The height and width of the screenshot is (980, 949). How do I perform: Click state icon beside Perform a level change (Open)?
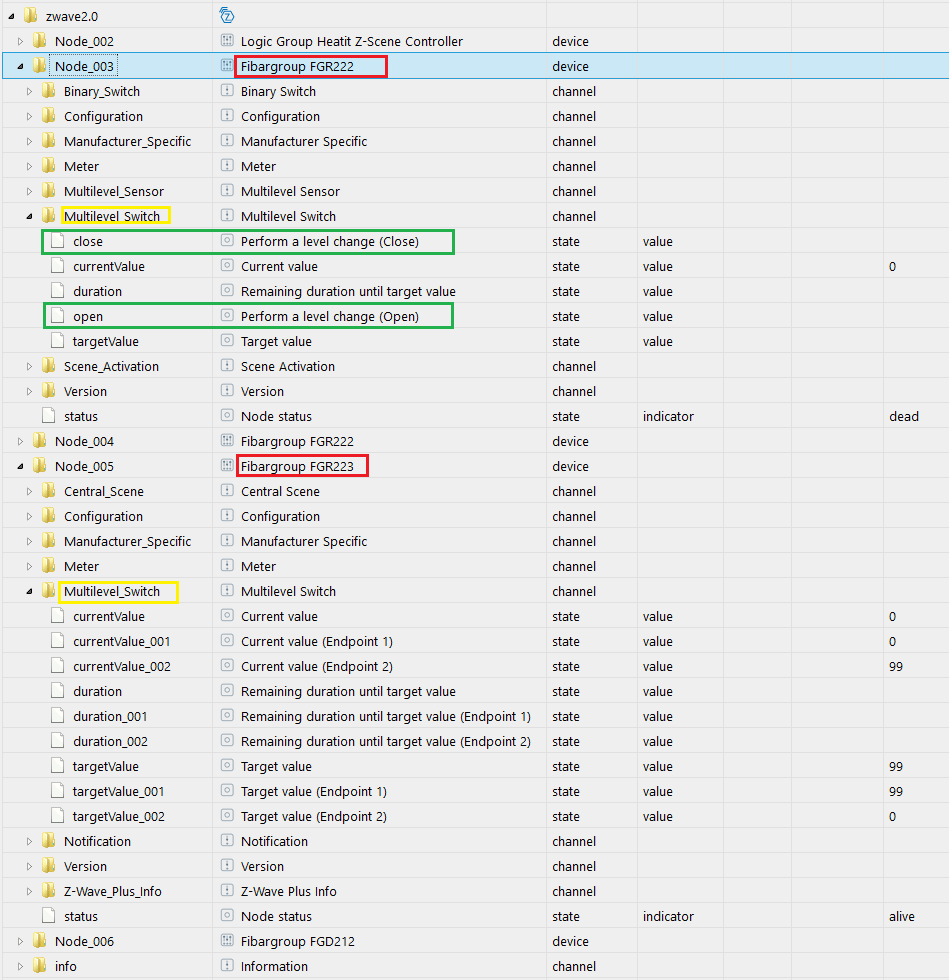click(x=227, y=316)
